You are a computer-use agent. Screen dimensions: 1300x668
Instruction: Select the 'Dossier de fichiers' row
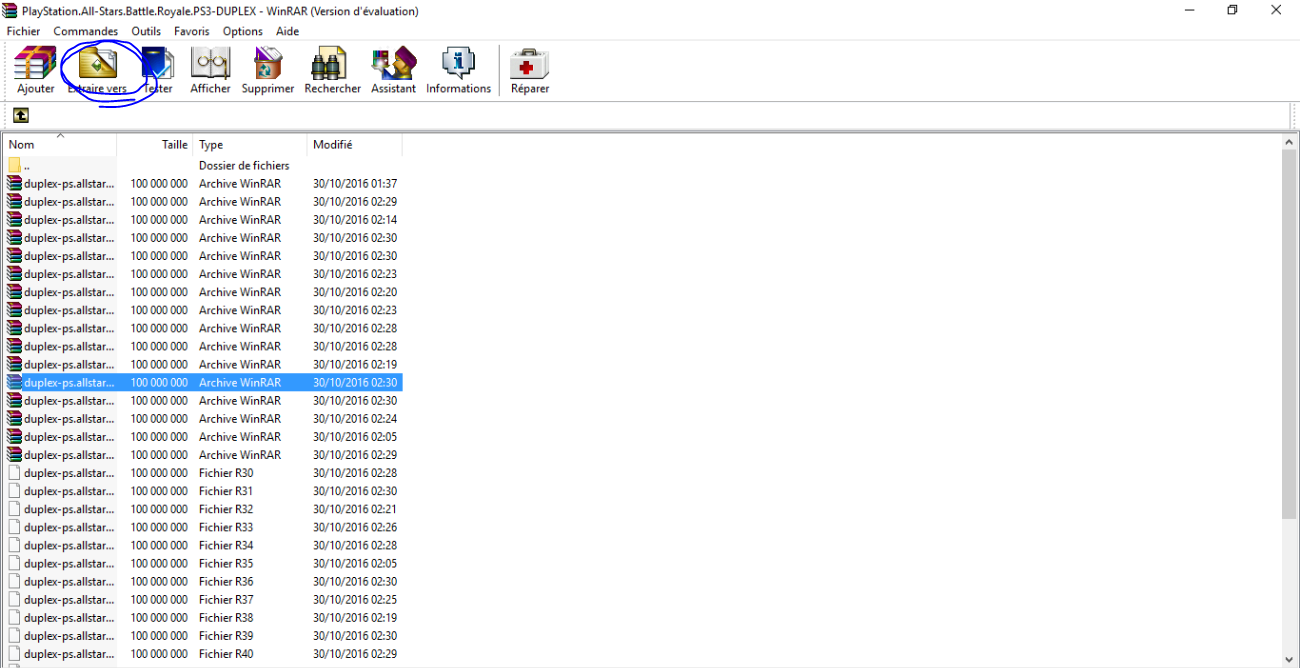point(202,165)
